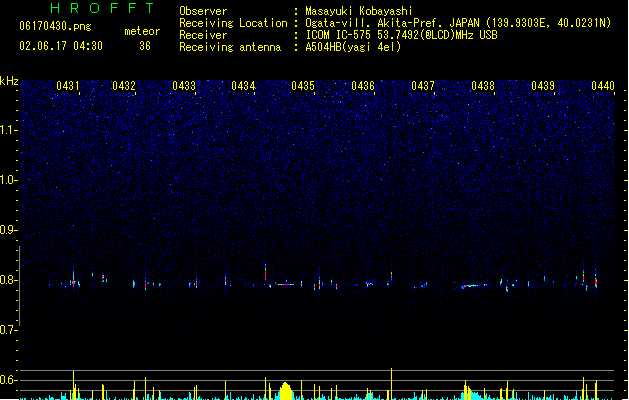Click the Receiving antenna label
The image size is (629, 400).
[230, 47]
